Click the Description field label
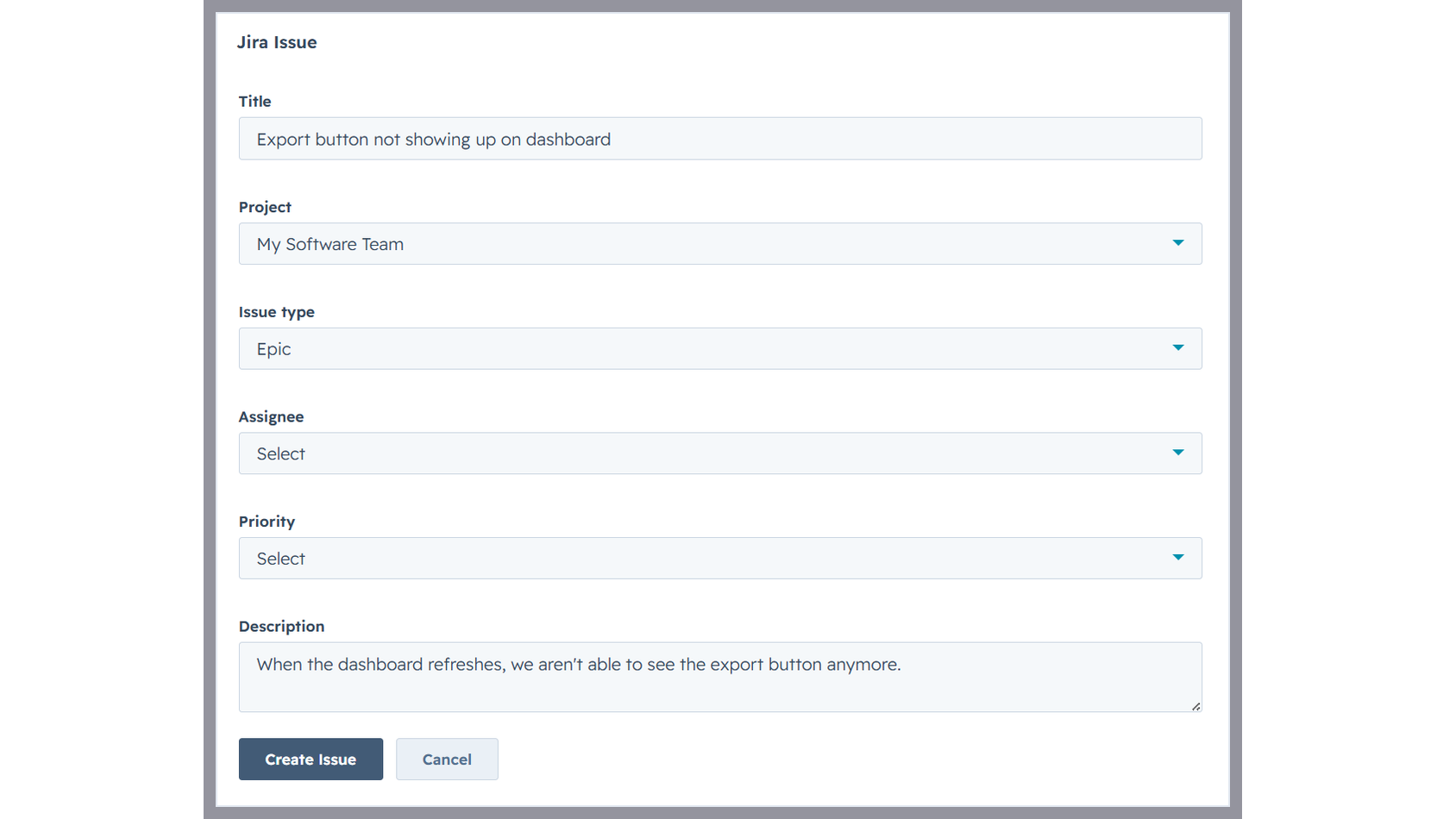Viewport: 1456px width, 819px height. (281, 626)
